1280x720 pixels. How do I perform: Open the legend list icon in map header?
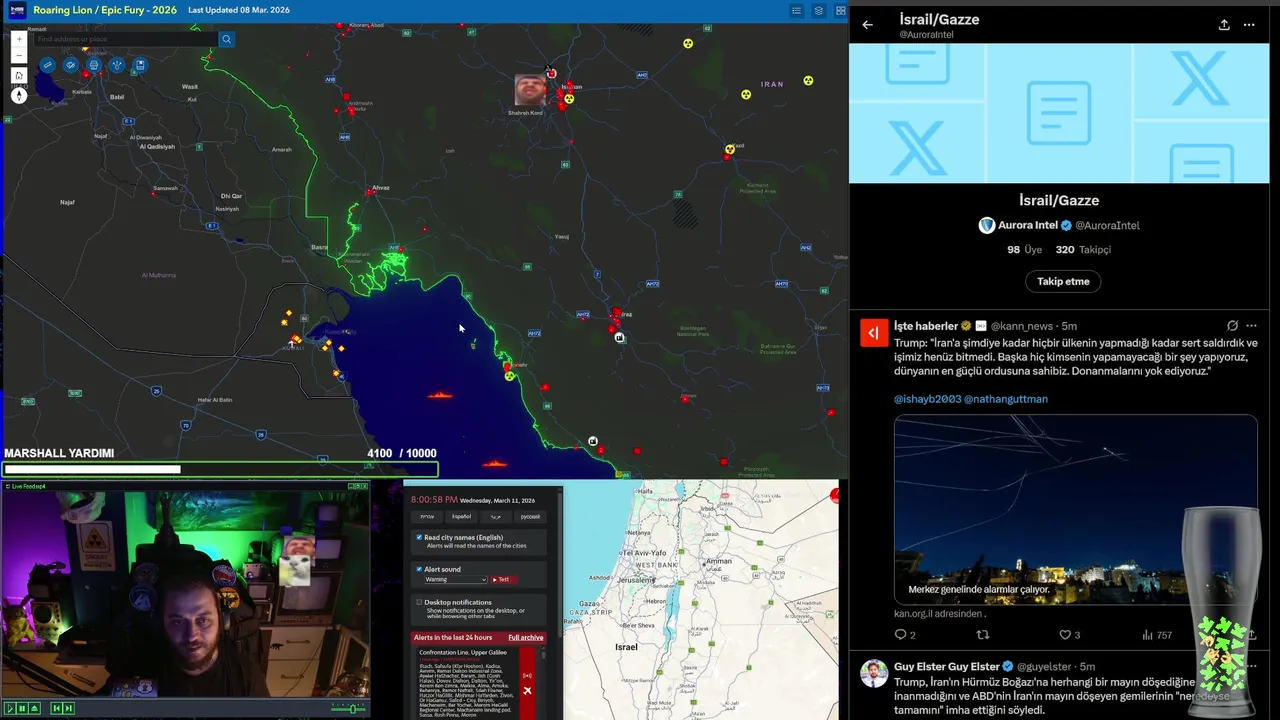click(x=797, y=10)
